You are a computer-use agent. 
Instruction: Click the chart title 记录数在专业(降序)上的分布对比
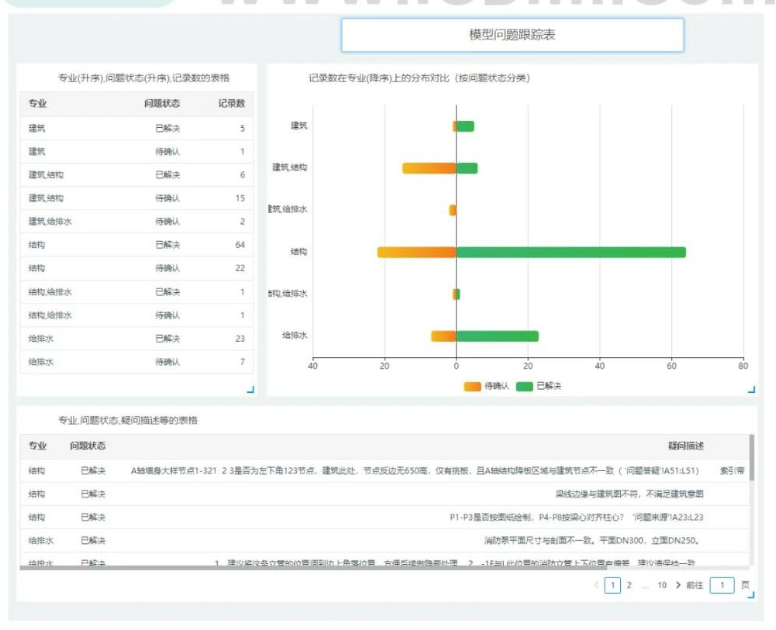(419, 78)
